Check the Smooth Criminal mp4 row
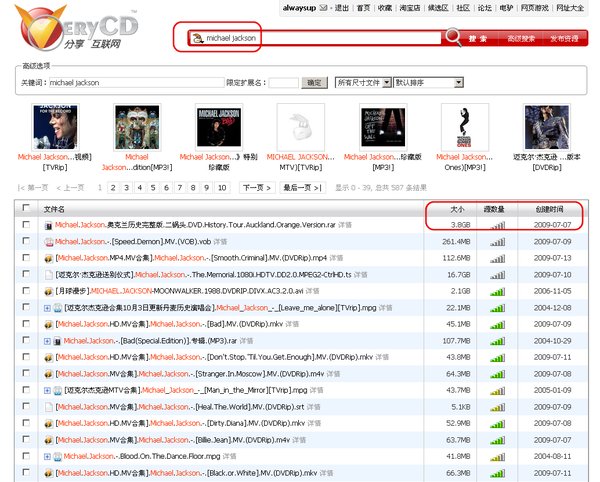Viewport: 600px width, 482px height. 26,257
